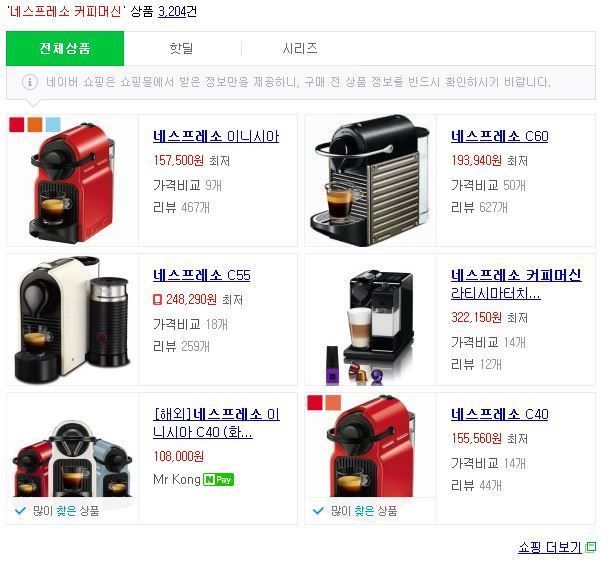Choose orange color swatch on 이니시아 product
The width and height of the screenshot is (610, 567).
click(x=35, y=125)
